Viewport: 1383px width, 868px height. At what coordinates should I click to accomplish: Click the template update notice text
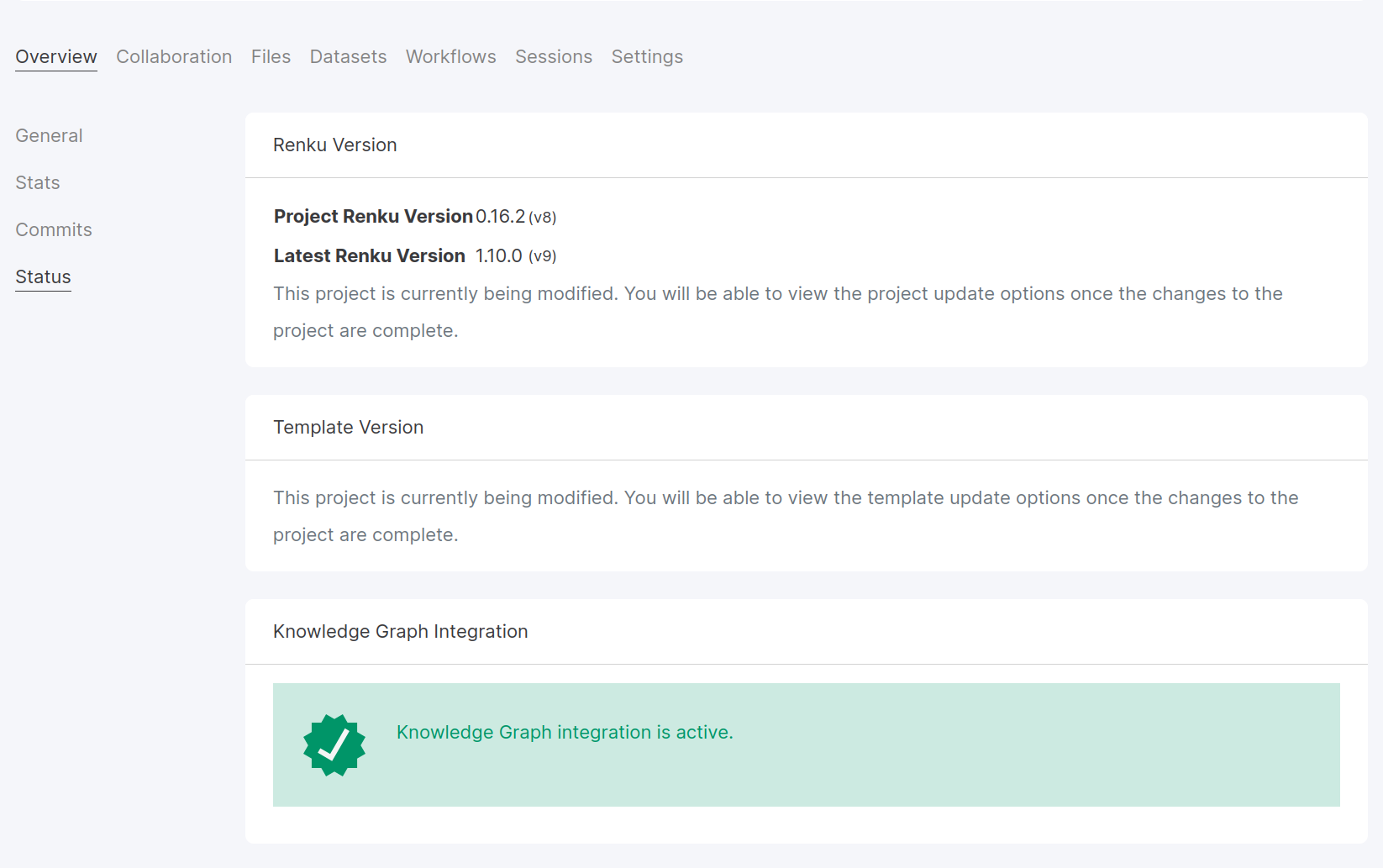coord(785,515)
